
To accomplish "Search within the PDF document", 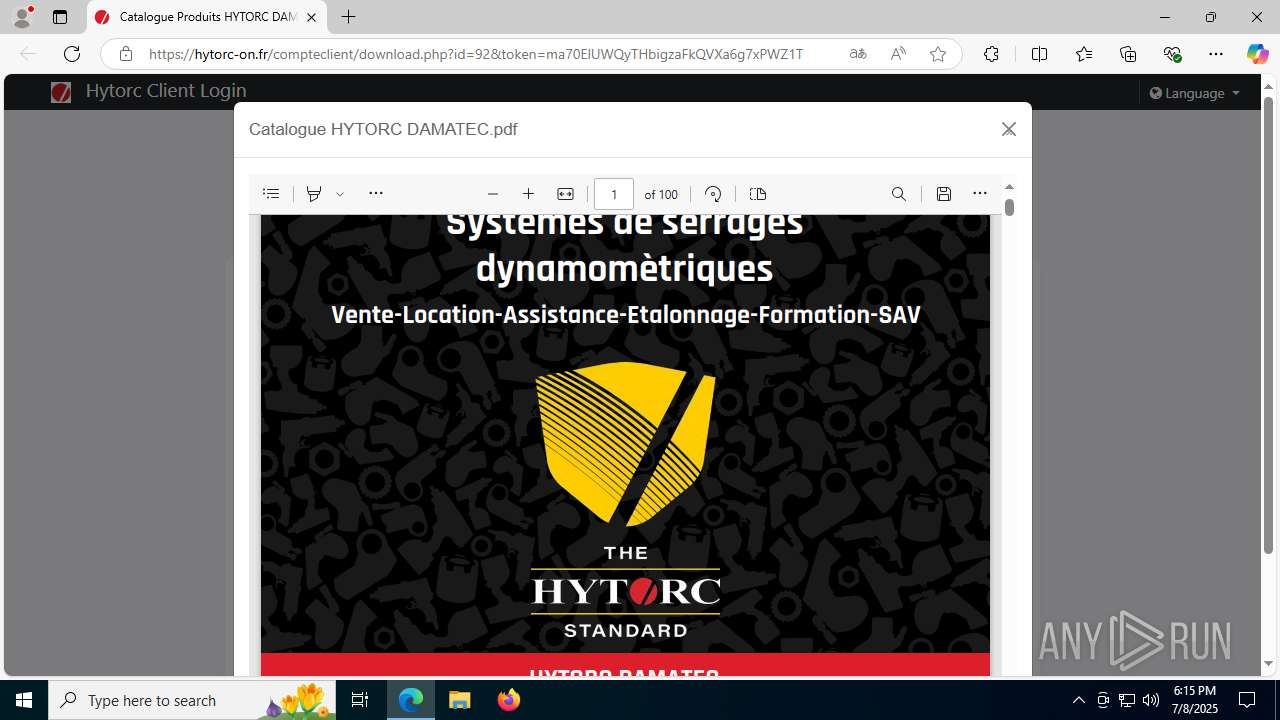I will (899, 194).
